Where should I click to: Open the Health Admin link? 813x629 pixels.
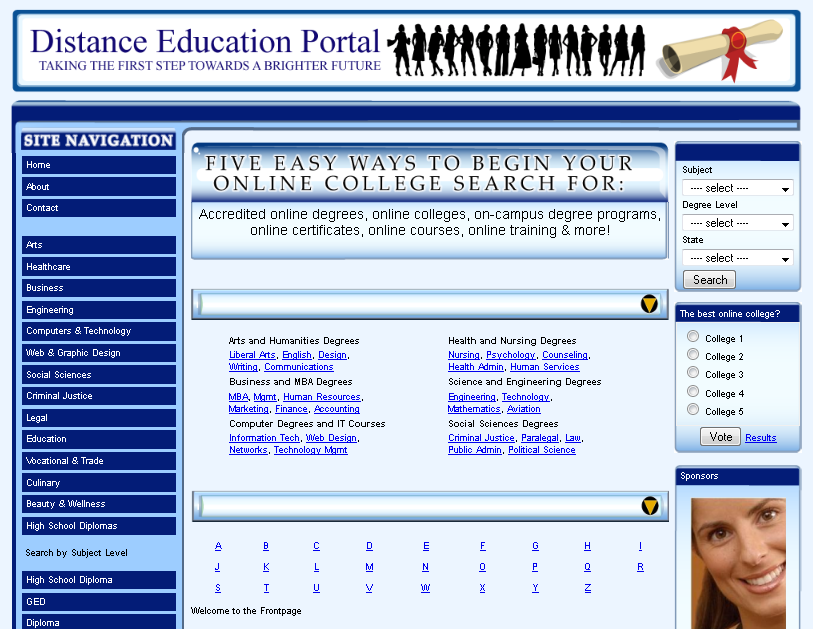(475, 367)
